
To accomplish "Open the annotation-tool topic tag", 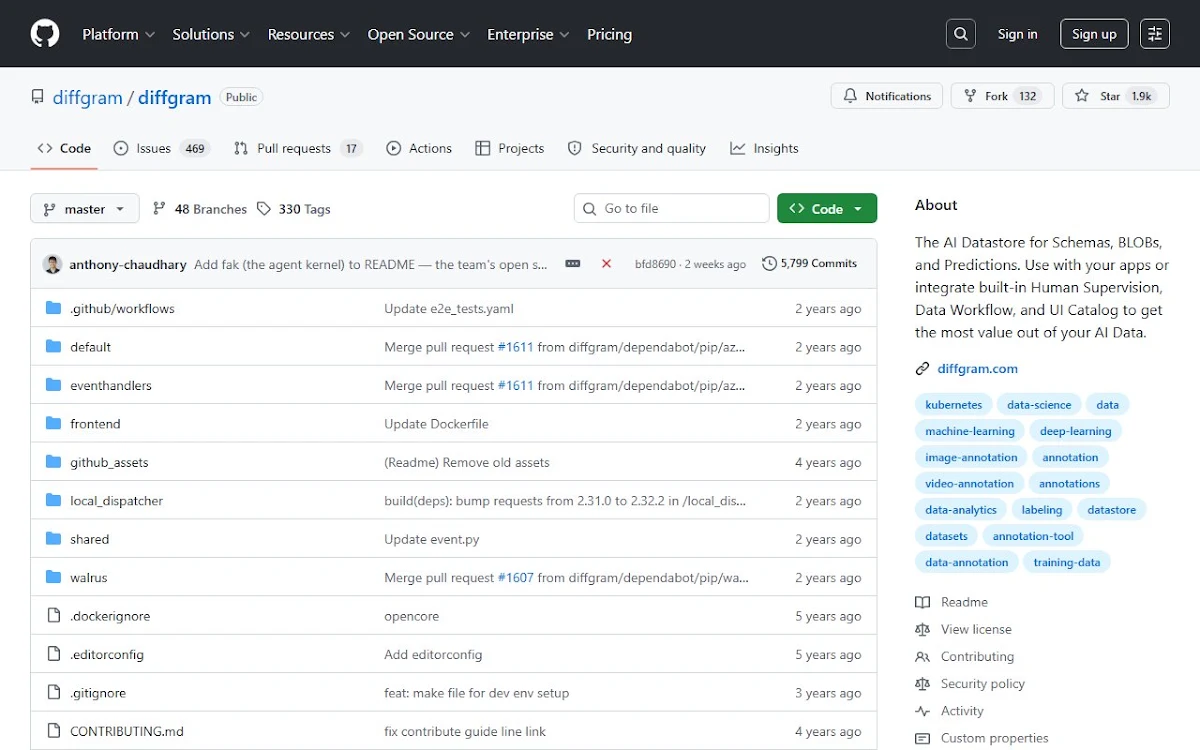I will (1033, 536).
